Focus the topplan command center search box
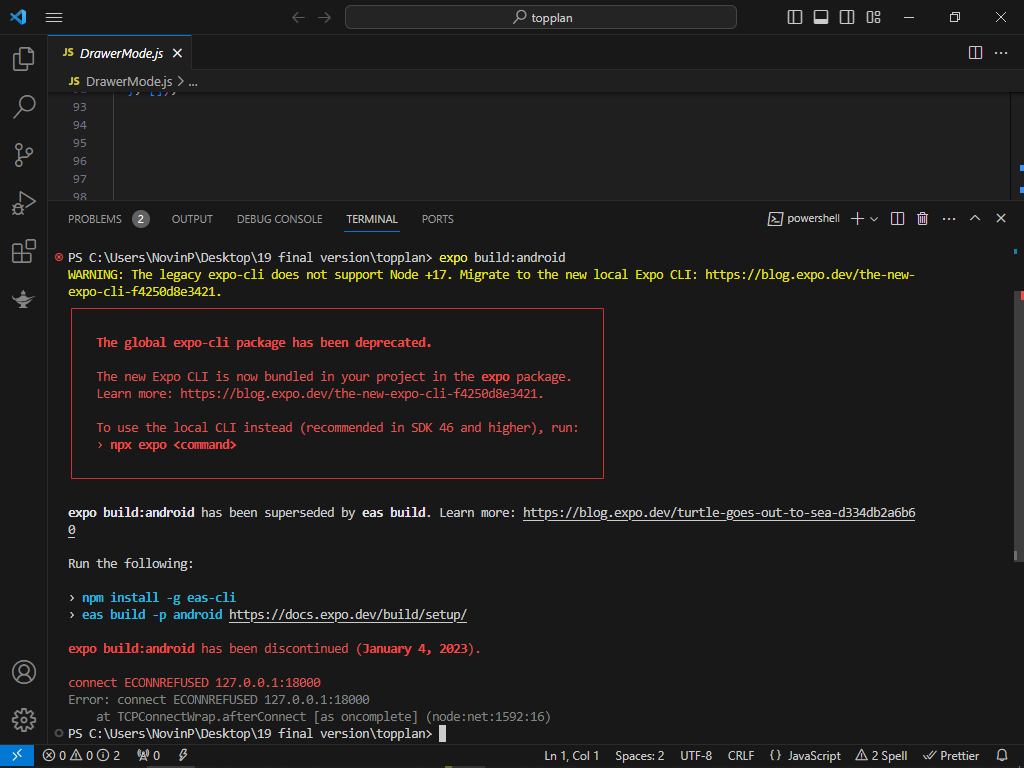 [x=541, y=18]
